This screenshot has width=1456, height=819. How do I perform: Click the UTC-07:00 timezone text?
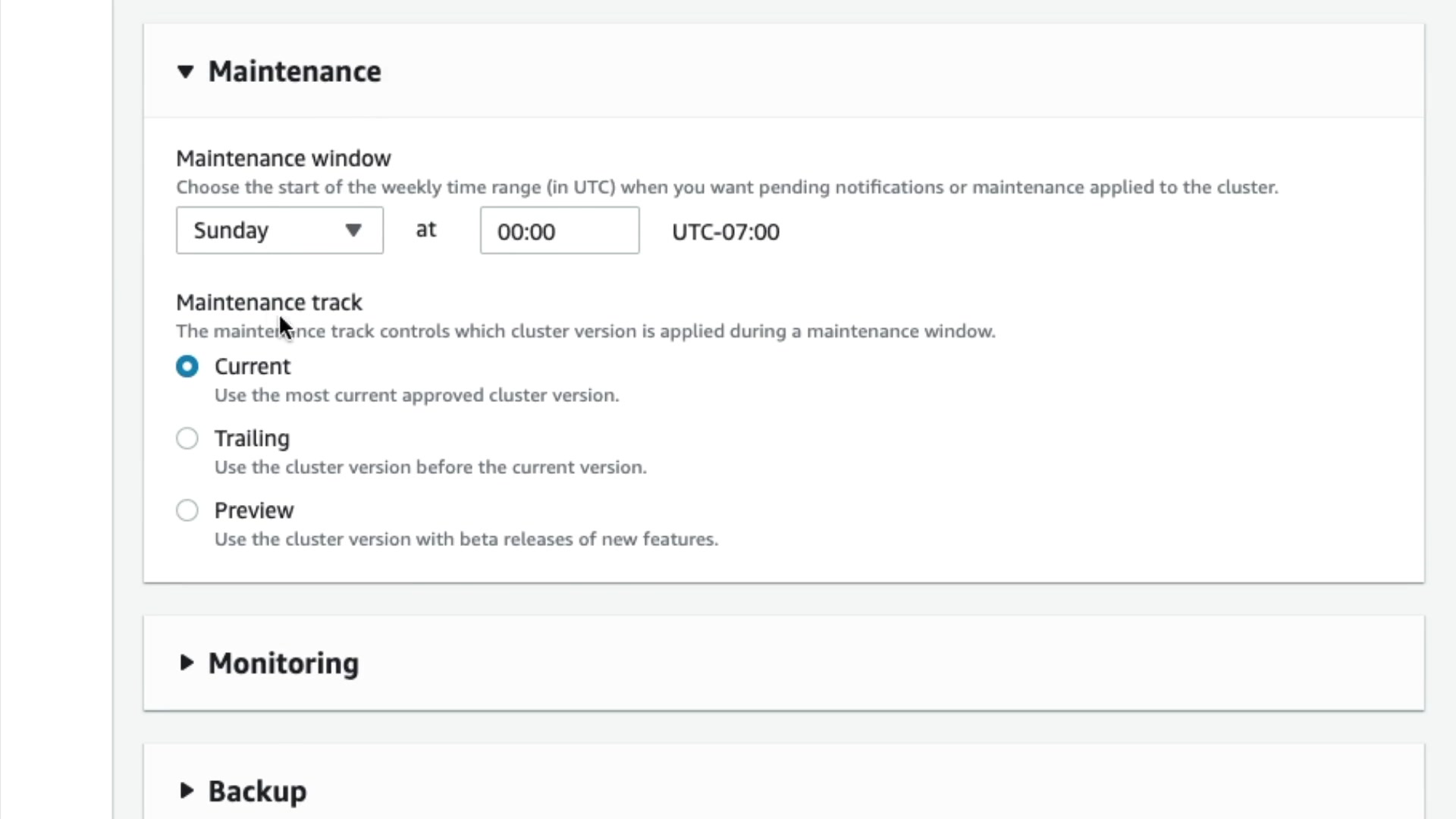click(x=725, y=232)
